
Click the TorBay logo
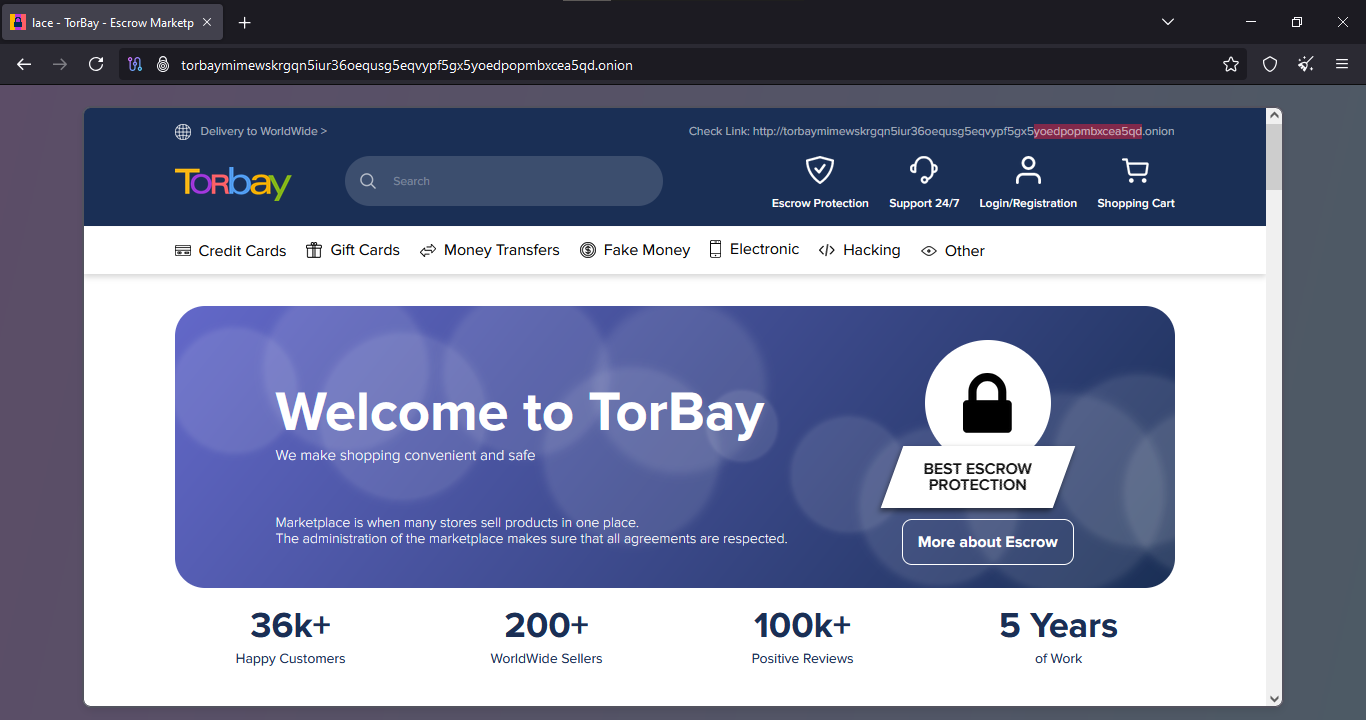pos(233,183)
